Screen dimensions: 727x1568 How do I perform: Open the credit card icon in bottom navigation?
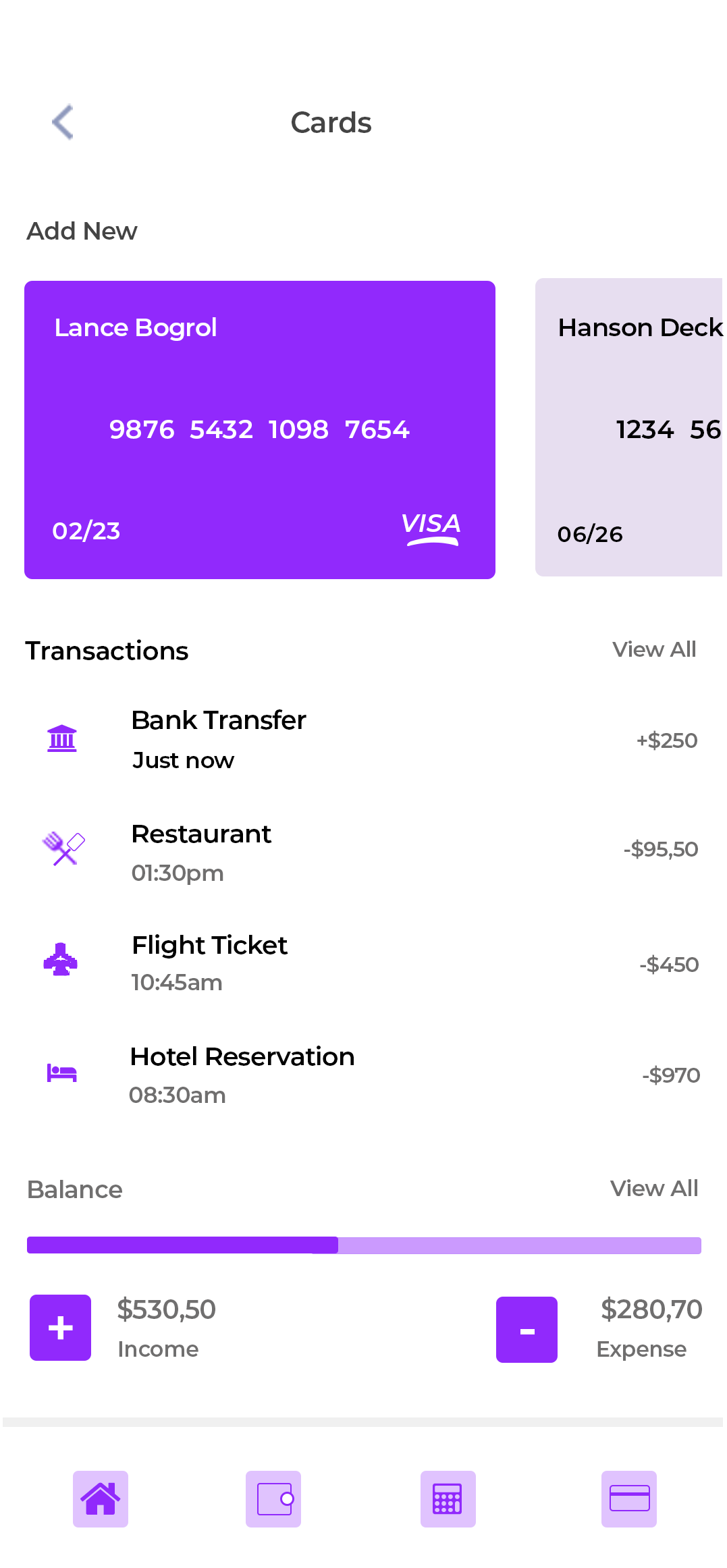click(629, 1498)
